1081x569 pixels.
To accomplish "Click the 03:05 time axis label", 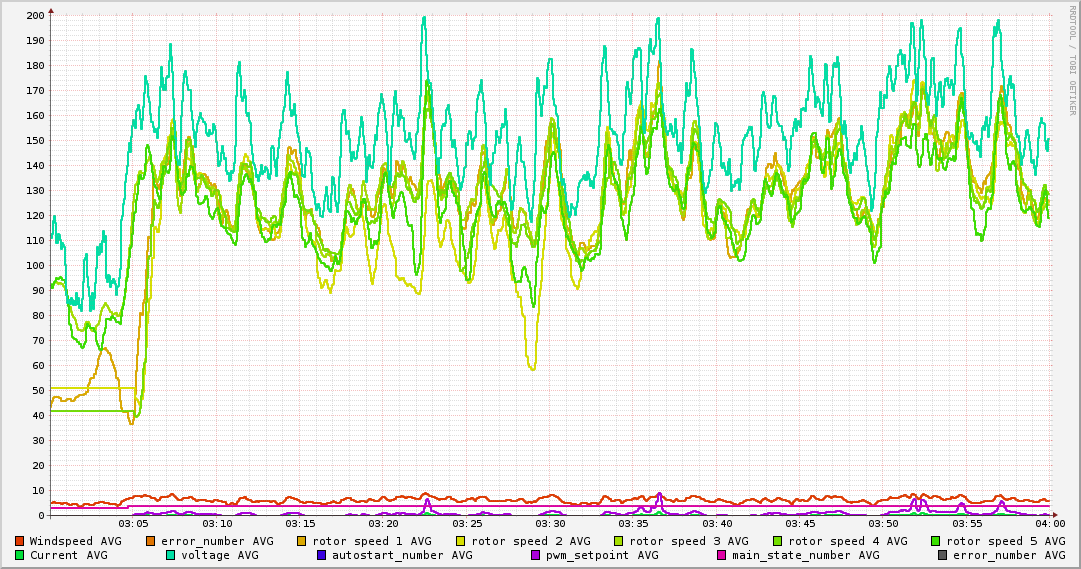I will [x=133, y=524].
